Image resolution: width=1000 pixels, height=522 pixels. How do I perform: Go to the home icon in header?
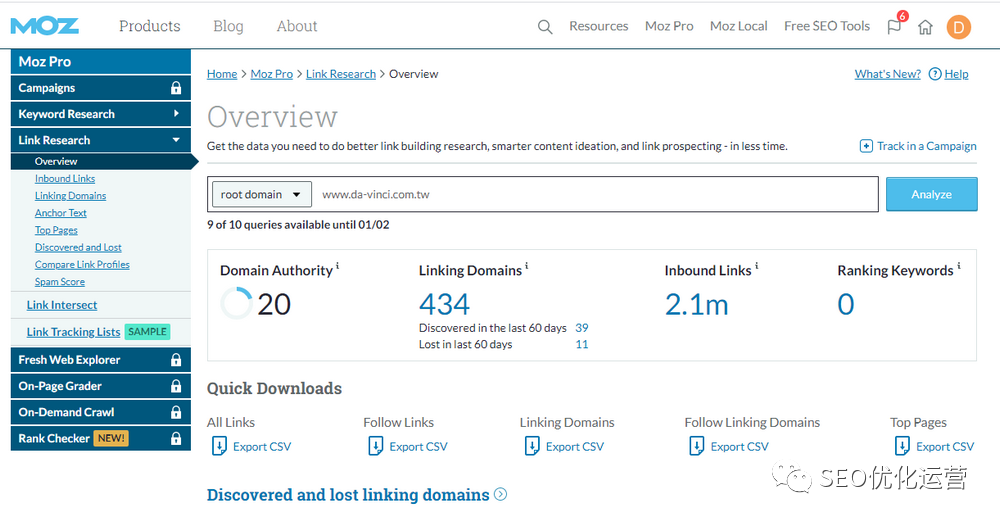pos(925,27)
